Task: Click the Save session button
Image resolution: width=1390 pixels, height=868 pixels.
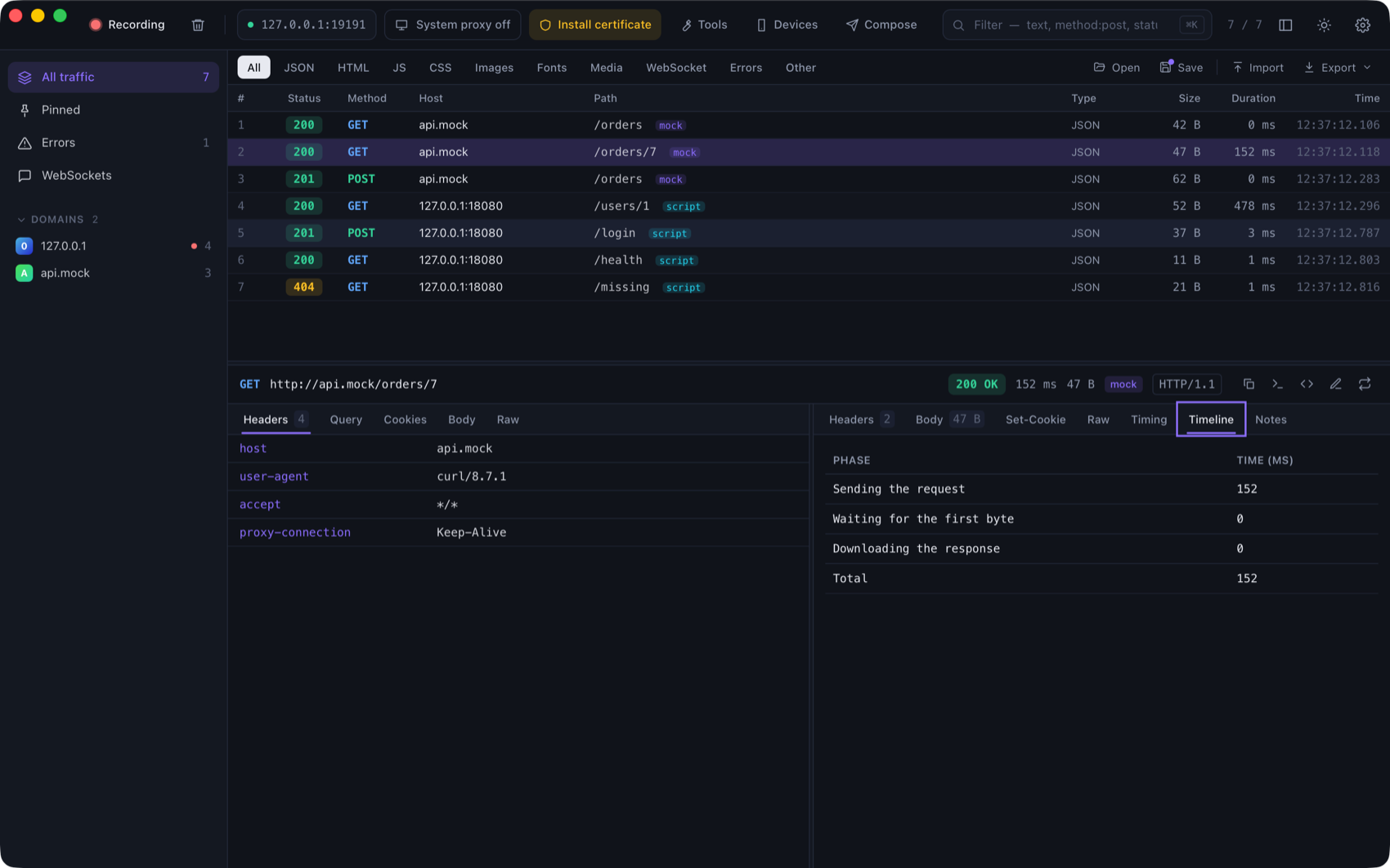Action: click(1181, 68)
